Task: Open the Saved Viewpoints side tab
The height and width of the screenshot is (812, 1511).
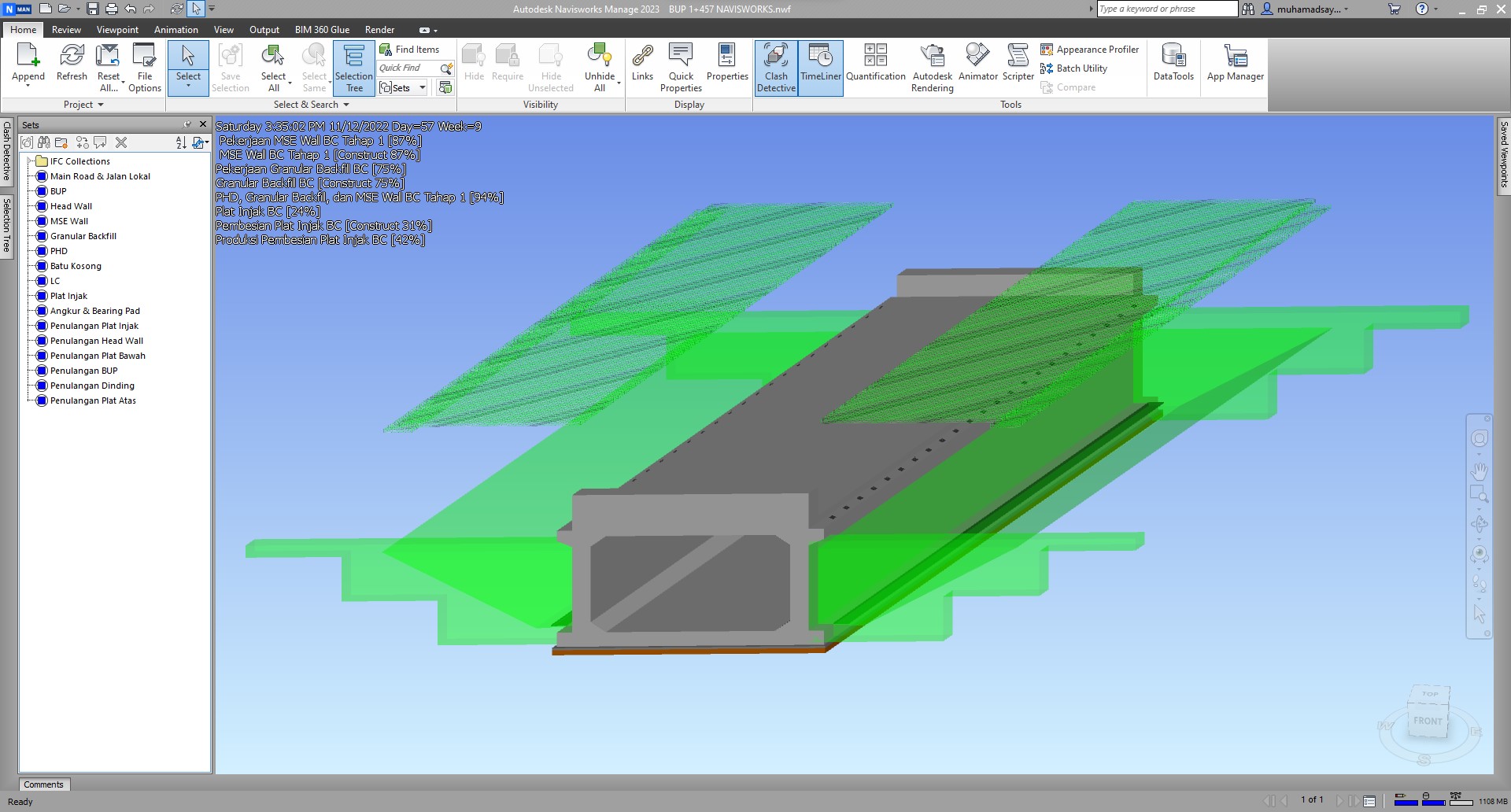Action: click(1503, 155)
